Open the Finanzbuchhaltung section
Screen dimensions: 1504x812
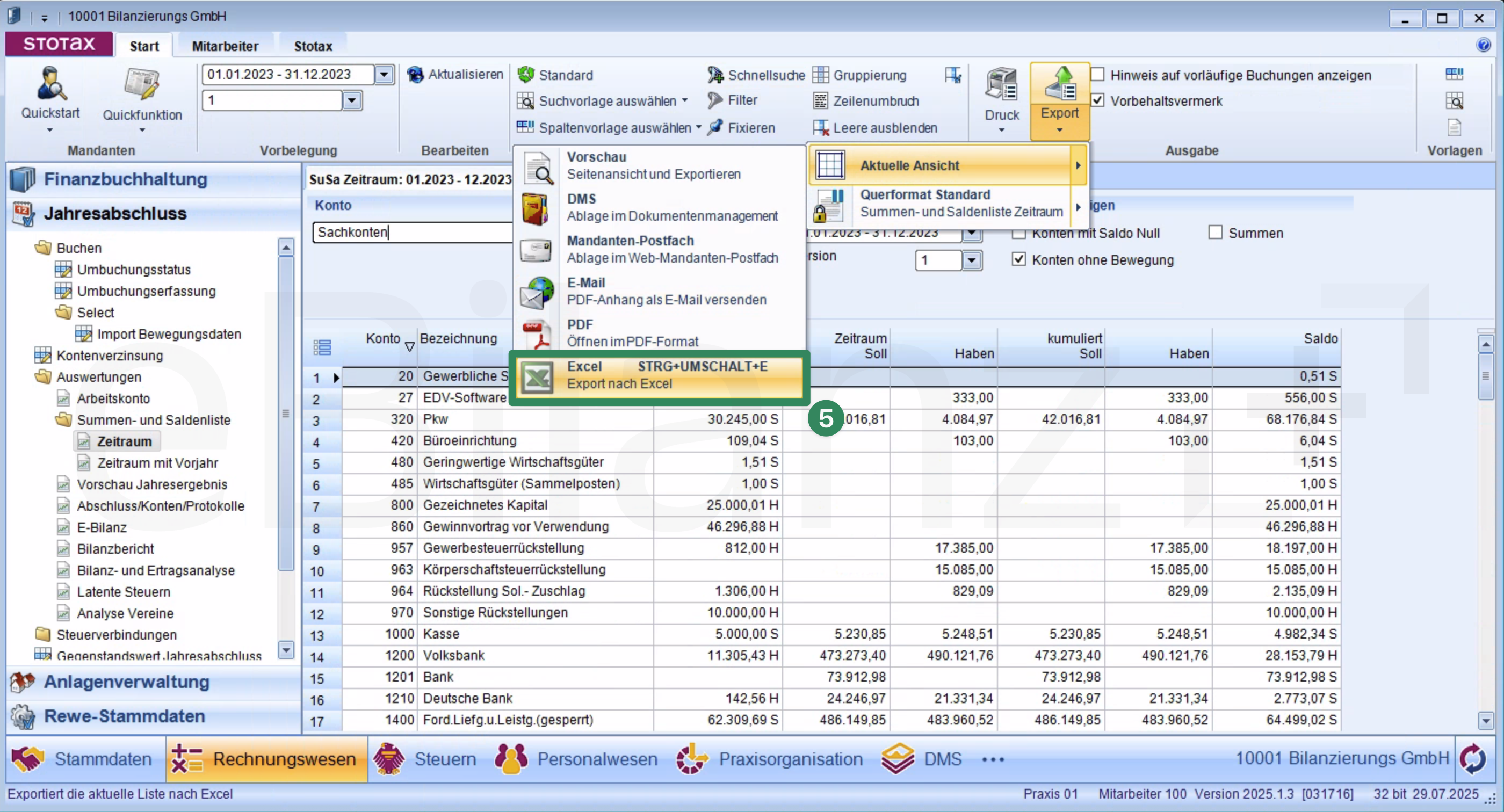point(154,179)
